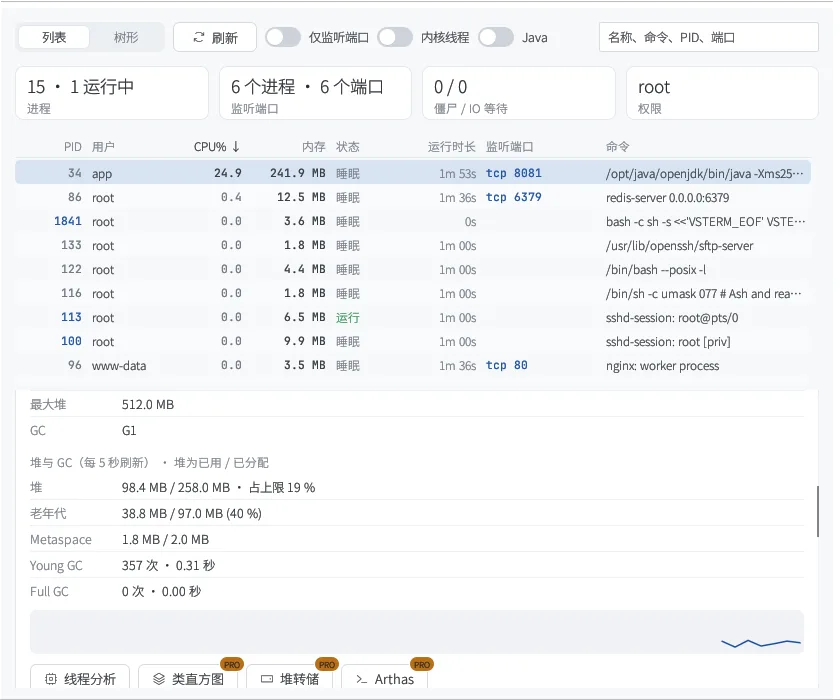Click the PID 100 link
The width and height of the screenshot is (840, 700).
pyautogui.click(x=71, y=341)
